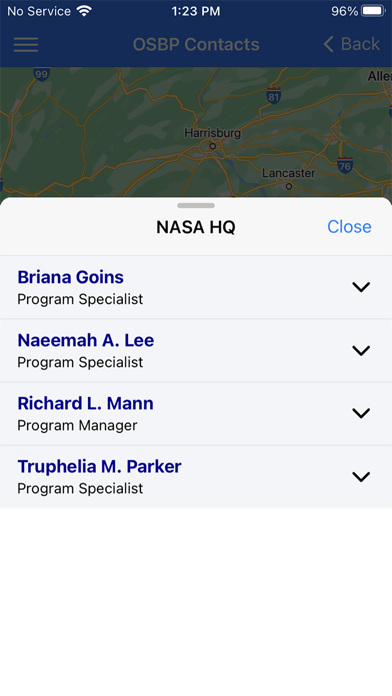Image resolution: width=392 pixels, height=696 pixels.
Task: Tap the battery indicator in status bar
Action: (x=373, y=11)
